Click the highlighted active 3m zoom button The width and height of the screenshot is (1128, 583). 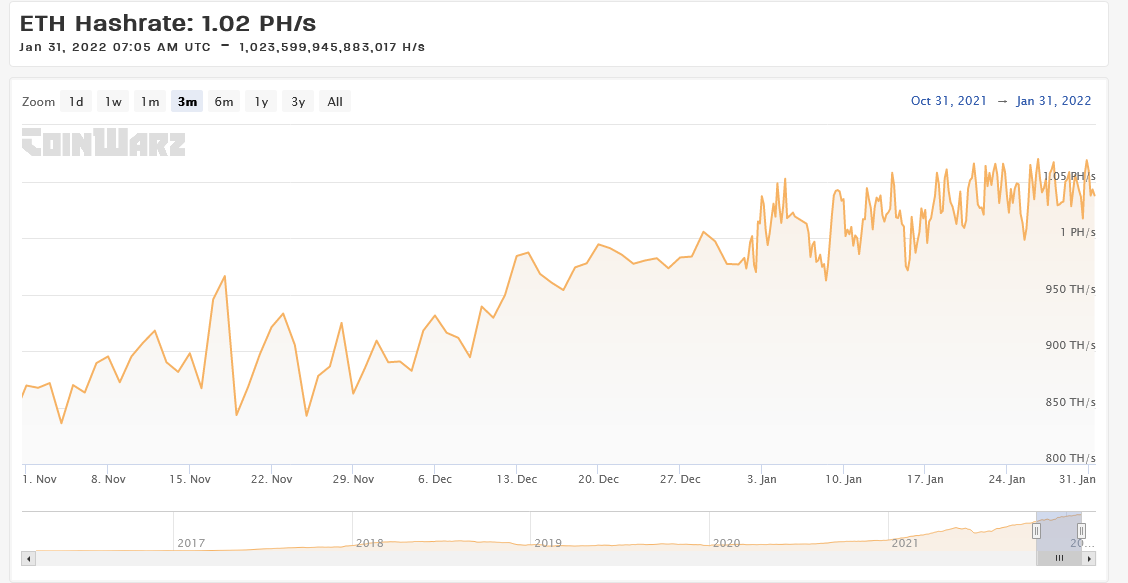tap(186, 101)
